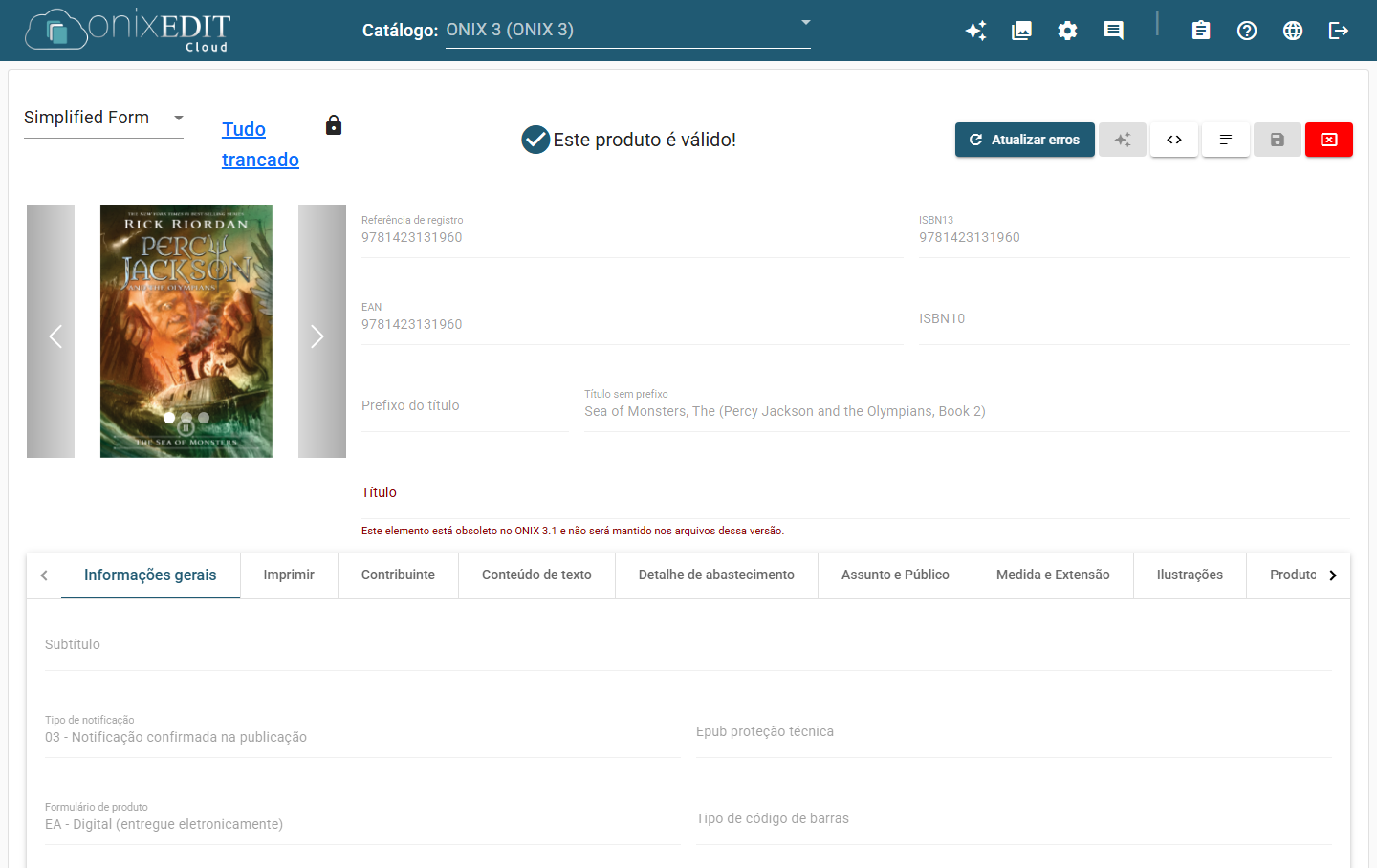The image size is (1377, 868).
Task: Select the third carousel indicator dot
Action: pyautogui.click(x=204, y=418)
